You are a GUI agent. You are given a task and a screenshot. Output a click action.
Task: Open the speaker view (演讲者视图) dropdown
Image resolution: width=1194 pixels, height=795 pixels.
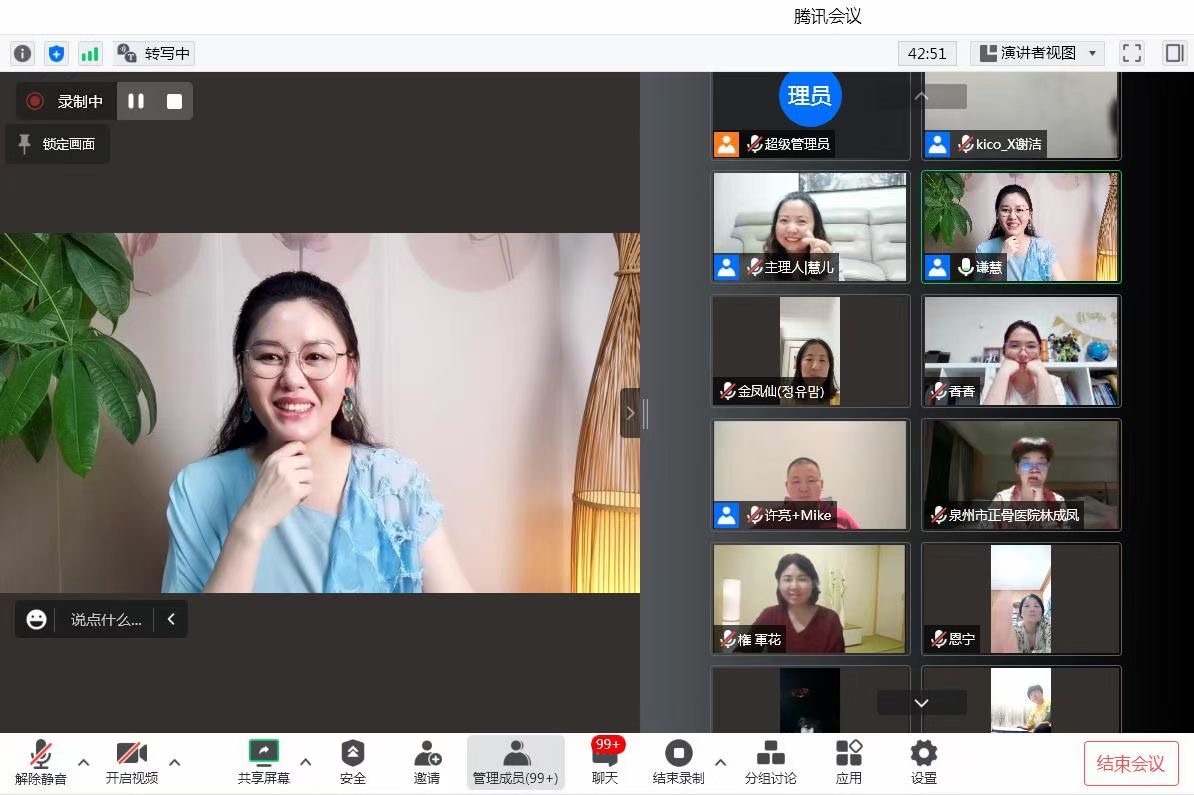[1037, 53]
